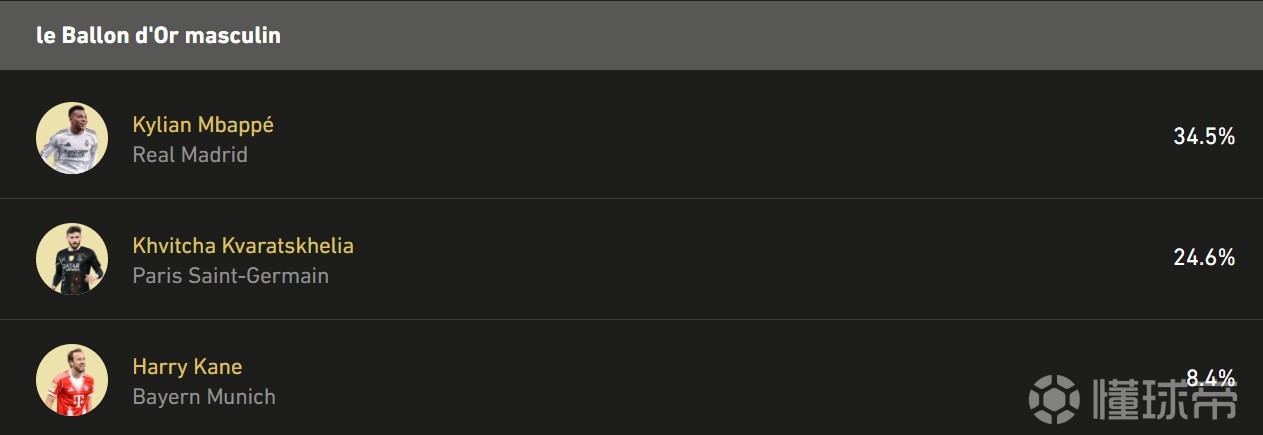Select the Paris Saint-Germain club label
1263x435 pixels.
pyautogui.click(x=230, y=276)
